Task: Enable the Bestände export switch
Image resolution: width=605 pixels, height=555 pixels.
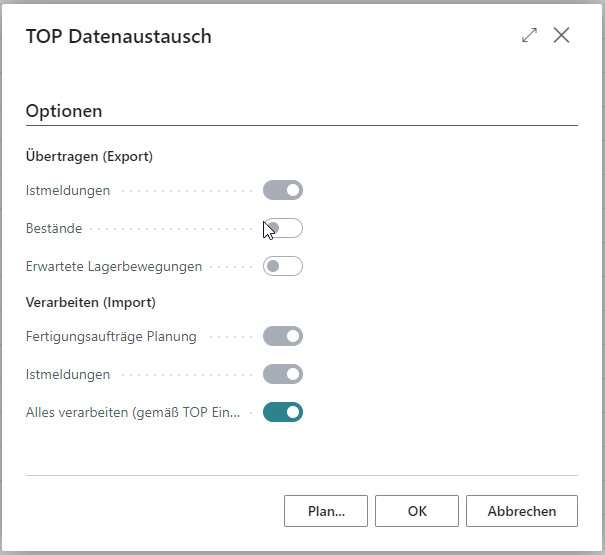Action: click(282, 229)
